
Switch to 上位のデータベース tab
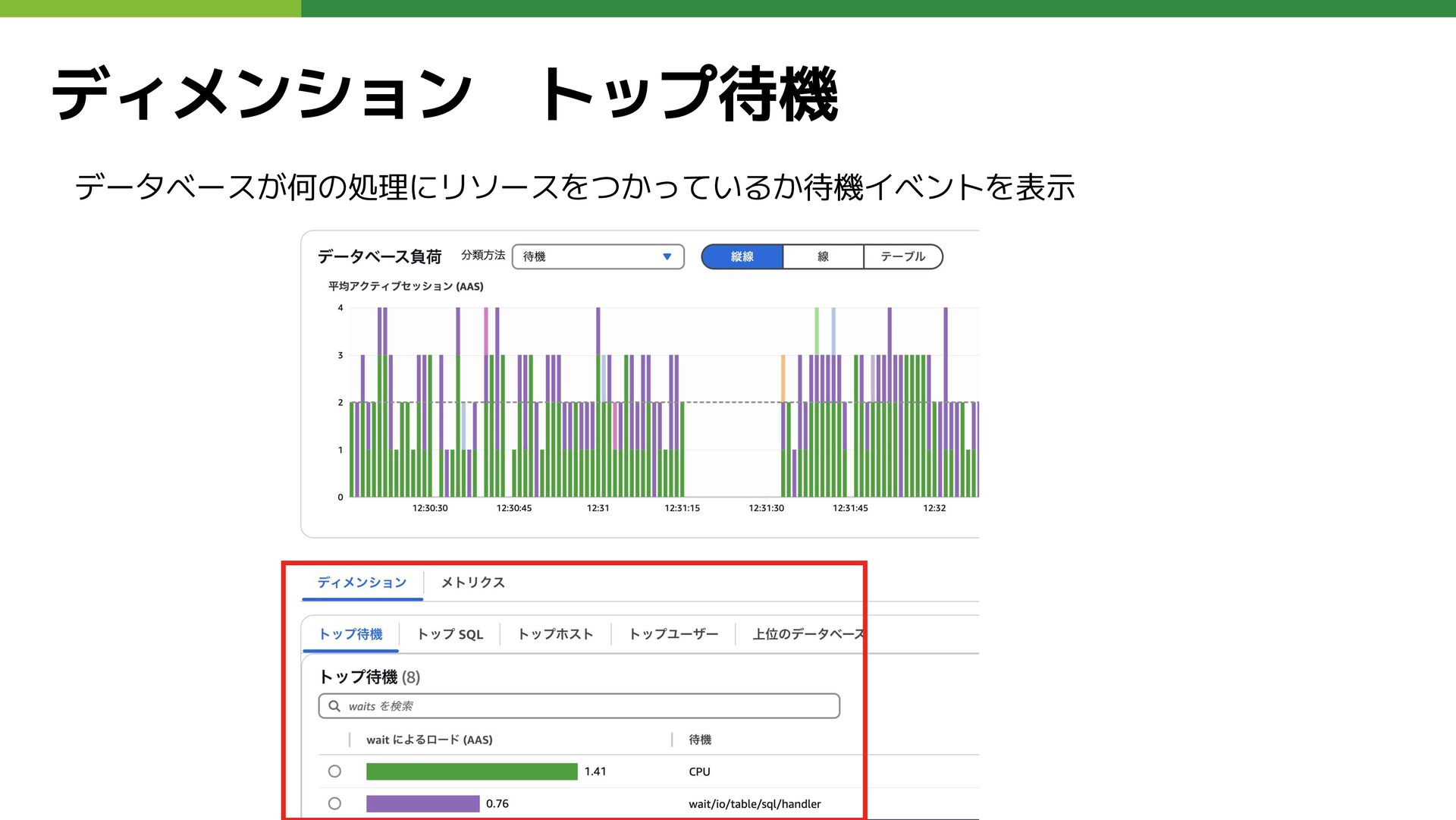pos(807,634)
